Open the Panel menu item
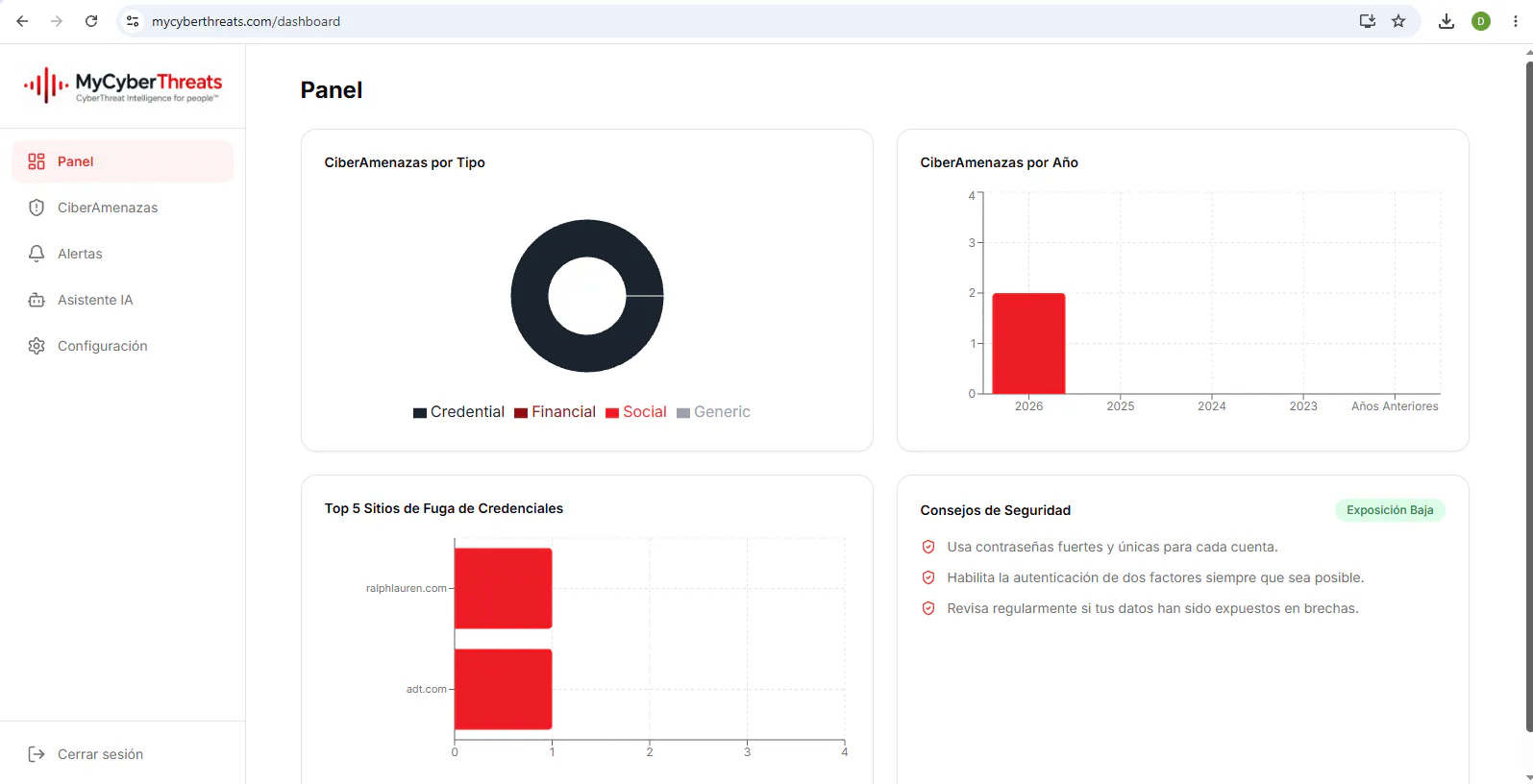Image resolution: width=1533 pixels, height=784 pixels. tap(123, 161)
